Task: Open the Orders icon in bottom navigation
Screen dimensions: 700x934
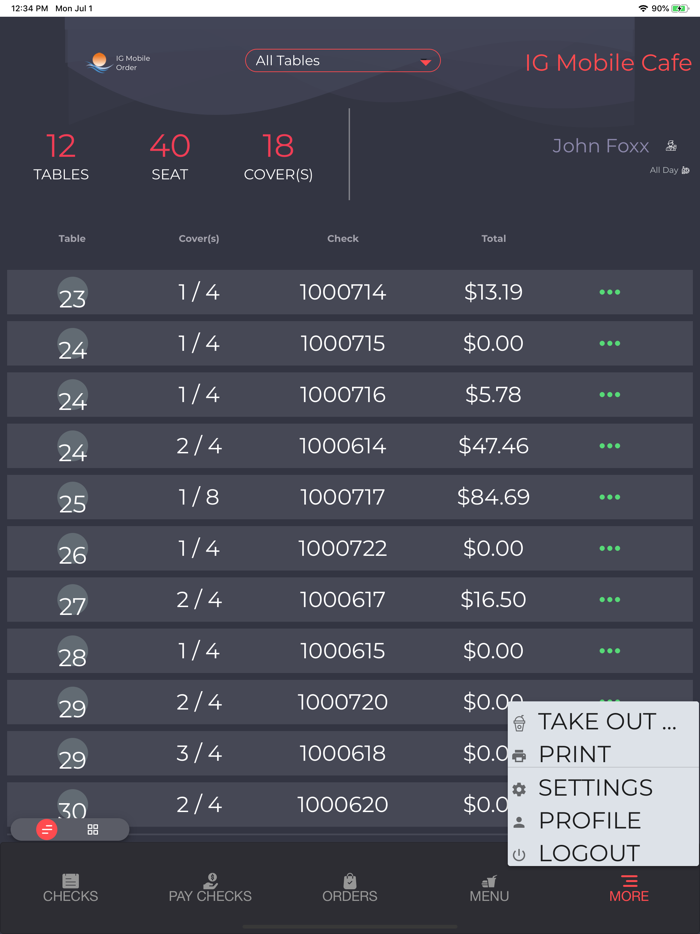Action: pyautogui.click(x=349, y=883)
